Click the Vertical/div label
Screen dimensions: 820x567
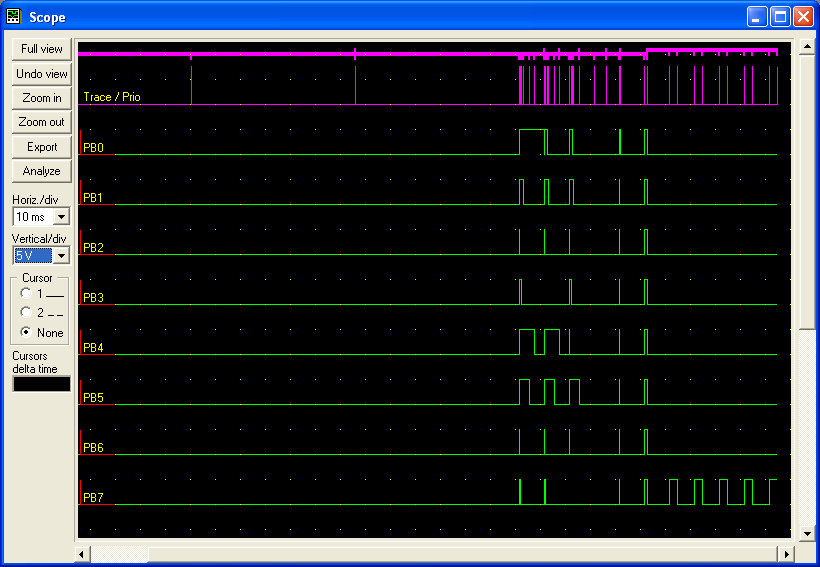pos(39,239)
